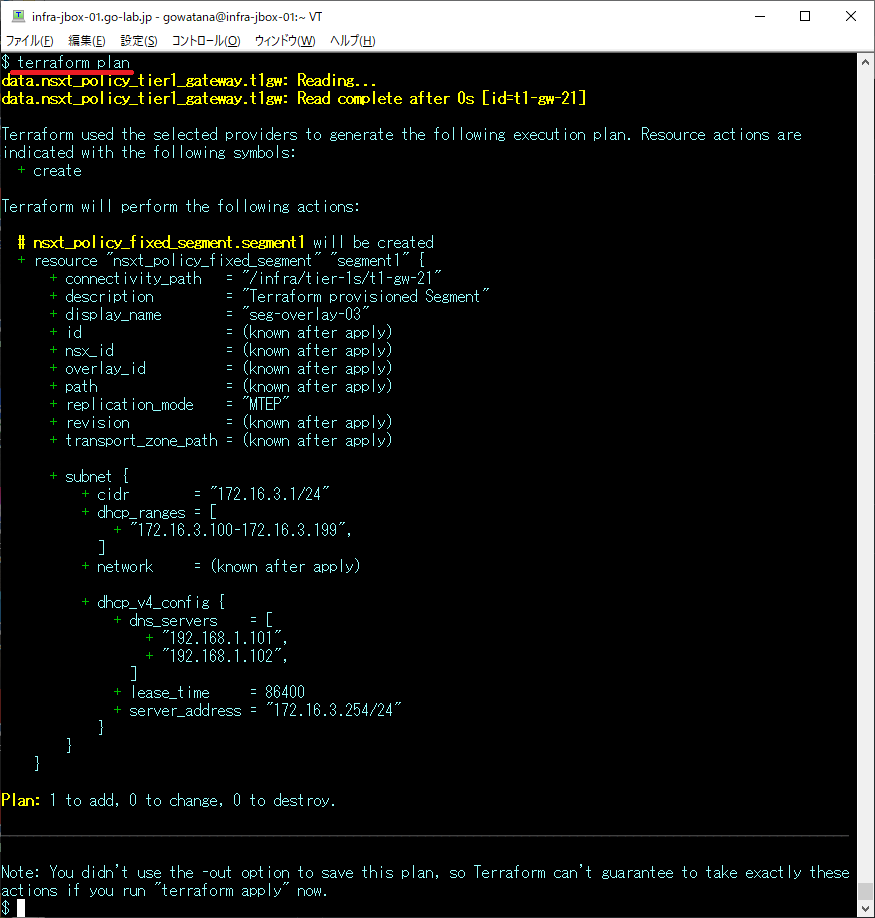The height and width of the screenshot is (918, 875).
Task: Click the Note about -out option
Action: pyautogui.click(x=425, y=882)
